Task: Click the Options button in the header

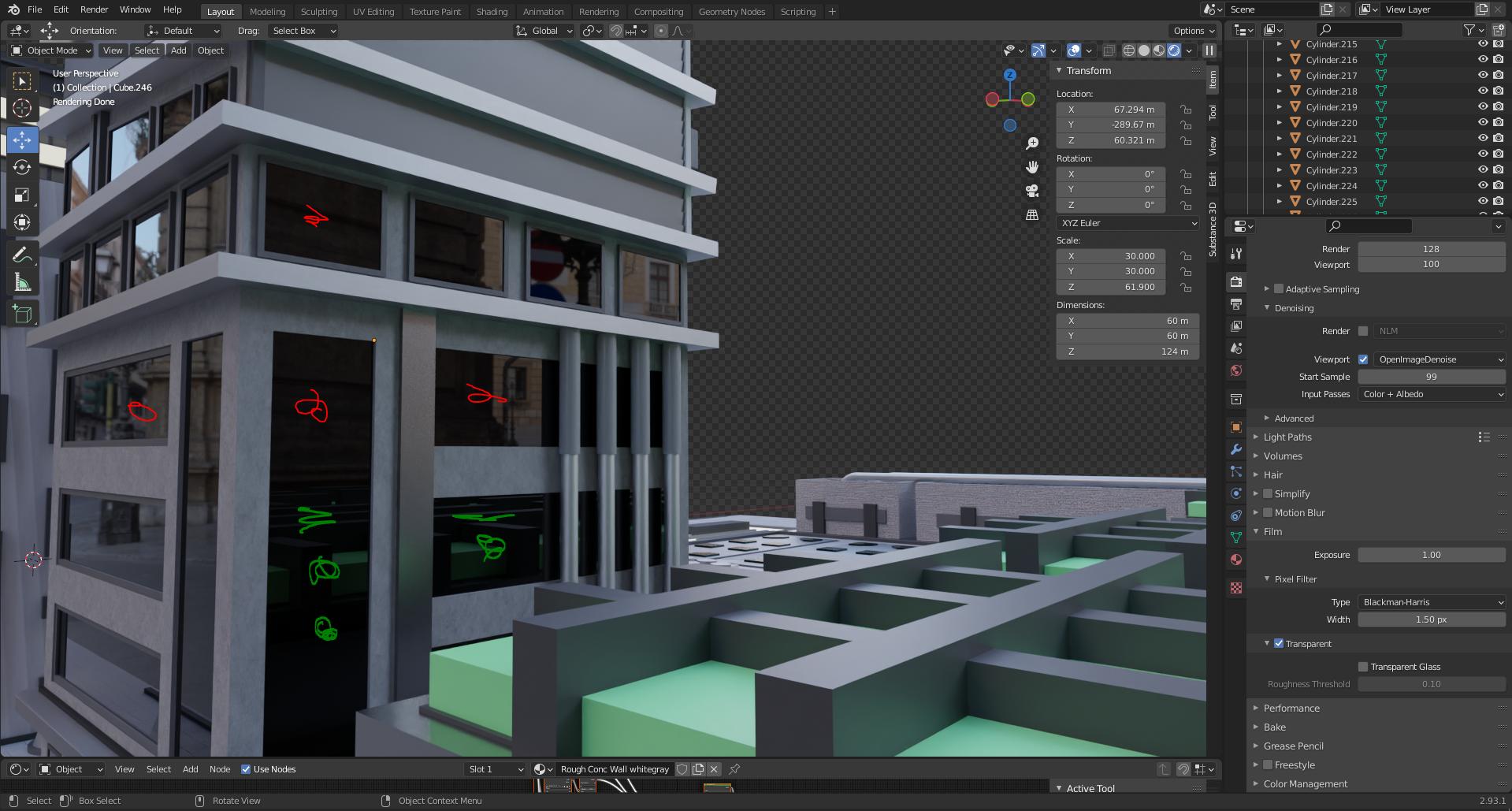Action: [x=1192, y=30]
